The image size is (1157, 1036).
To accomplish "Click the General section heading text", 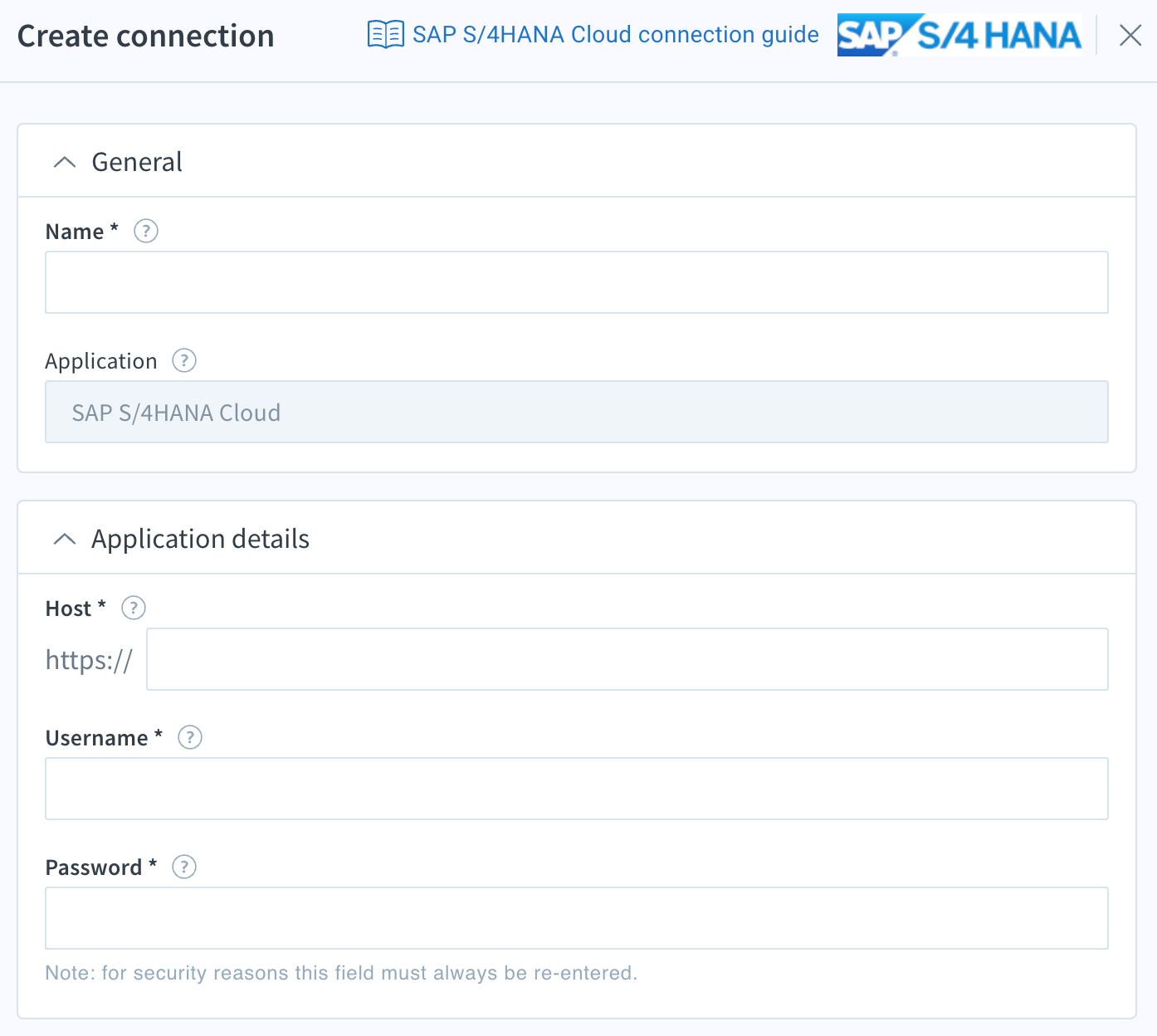I will click(137, 162).
